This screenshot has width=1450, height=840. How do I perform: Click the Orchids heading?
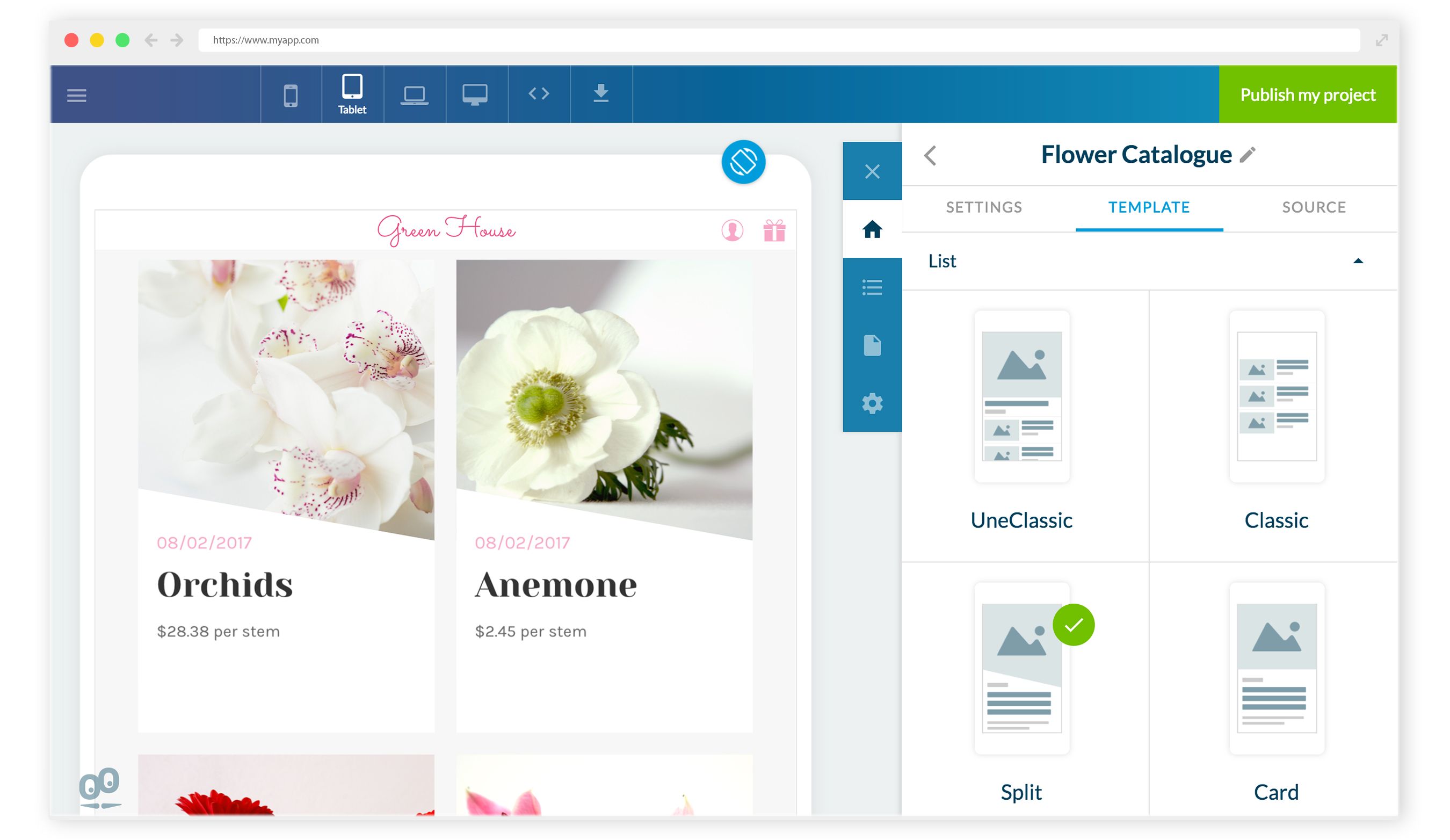tap(225, 585)
